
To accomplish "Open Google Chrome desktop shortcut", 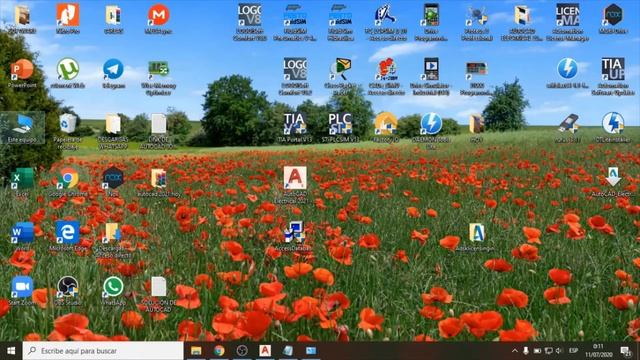I will coord(68,178).
